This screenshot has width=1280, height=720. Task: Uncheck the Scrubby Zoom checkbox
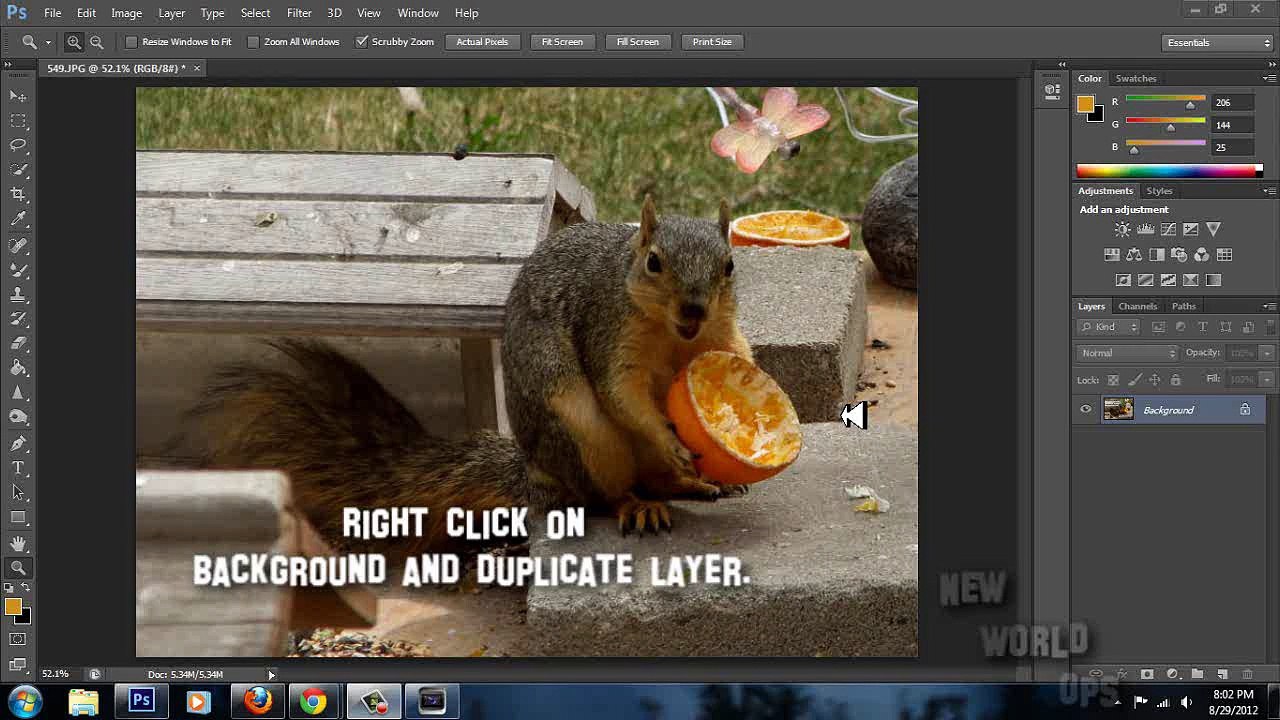tap(362, 42)
